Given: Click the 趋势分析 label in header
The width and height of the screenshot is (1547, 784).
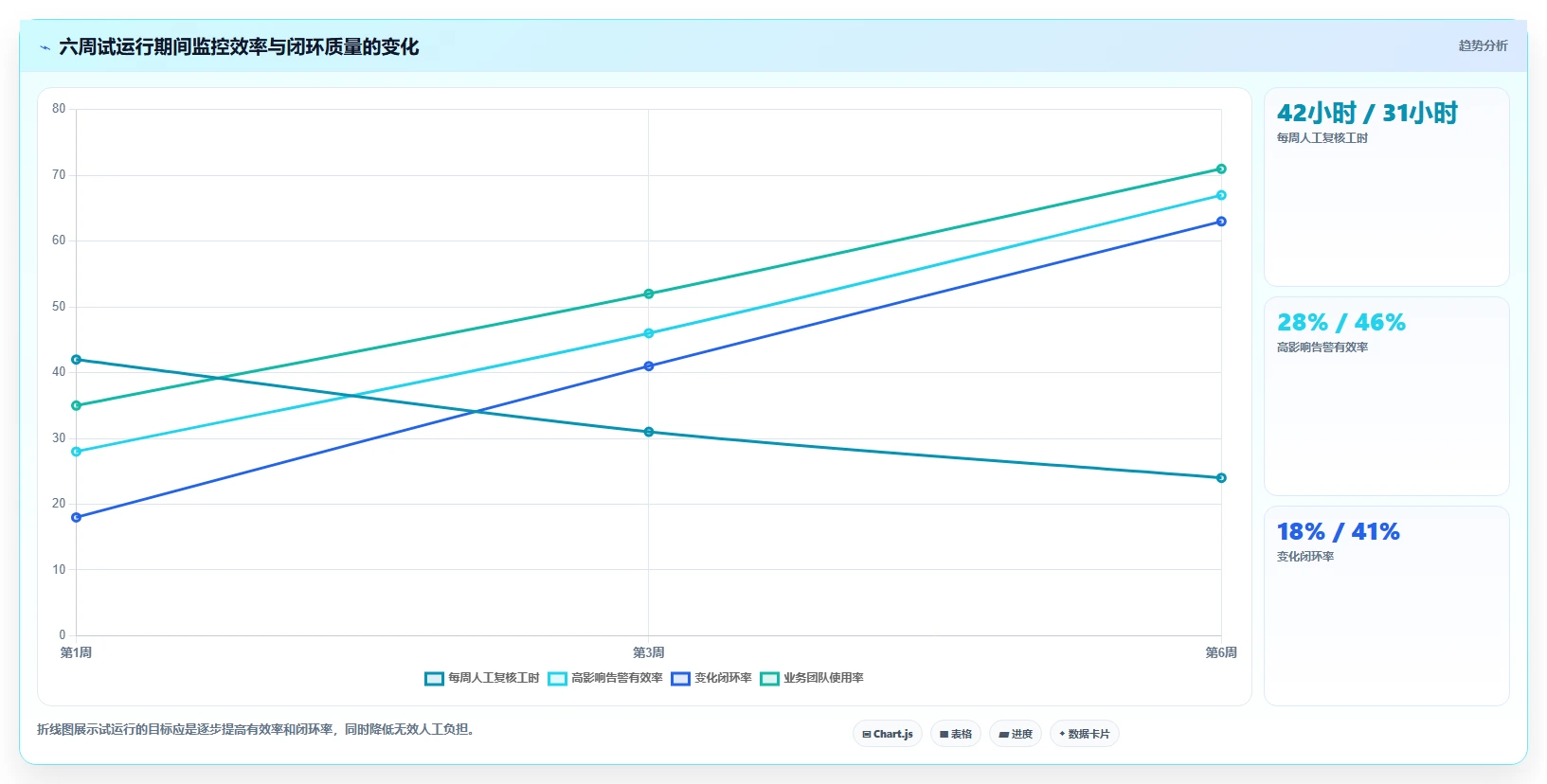Looking at the screenshot, I should [x=1483, y=45].
